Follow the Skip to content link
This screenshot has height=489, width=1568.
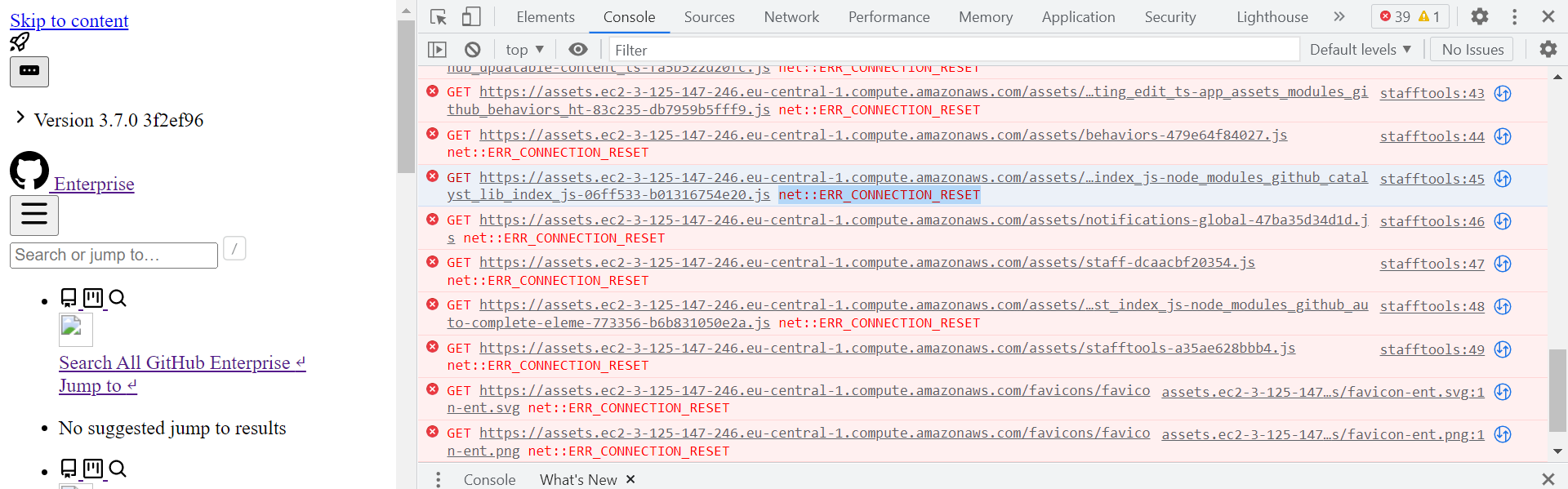69,20
